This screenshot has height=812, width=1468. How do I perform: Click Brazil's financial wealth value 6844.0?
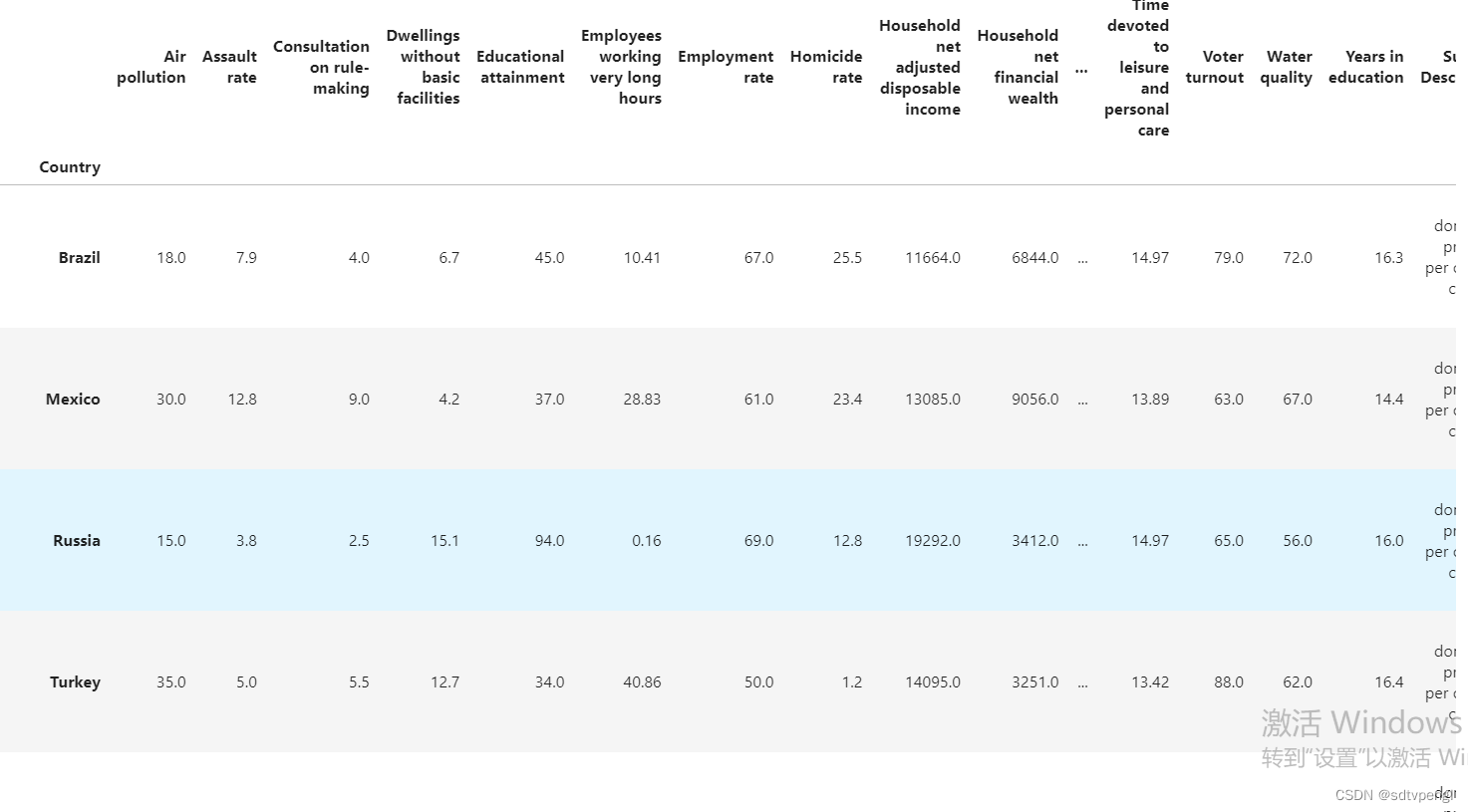1035,257
